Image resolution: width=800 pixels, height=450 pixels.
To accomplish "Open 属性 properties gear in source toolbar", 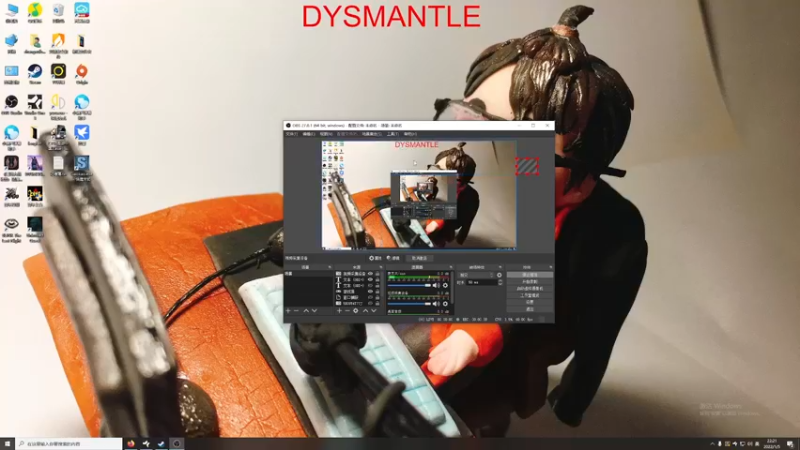I will point(375,258).
